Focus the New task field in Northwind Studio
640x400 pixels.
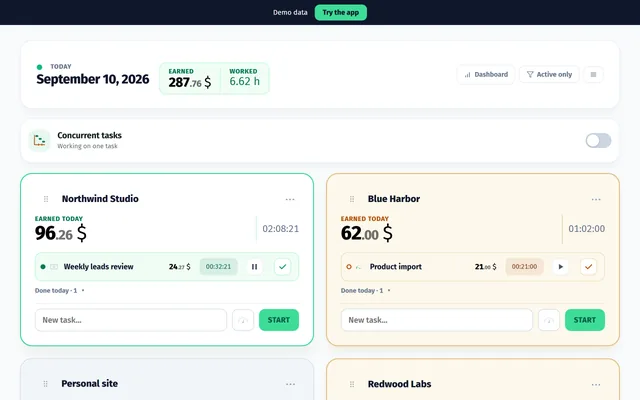point(131,320)
